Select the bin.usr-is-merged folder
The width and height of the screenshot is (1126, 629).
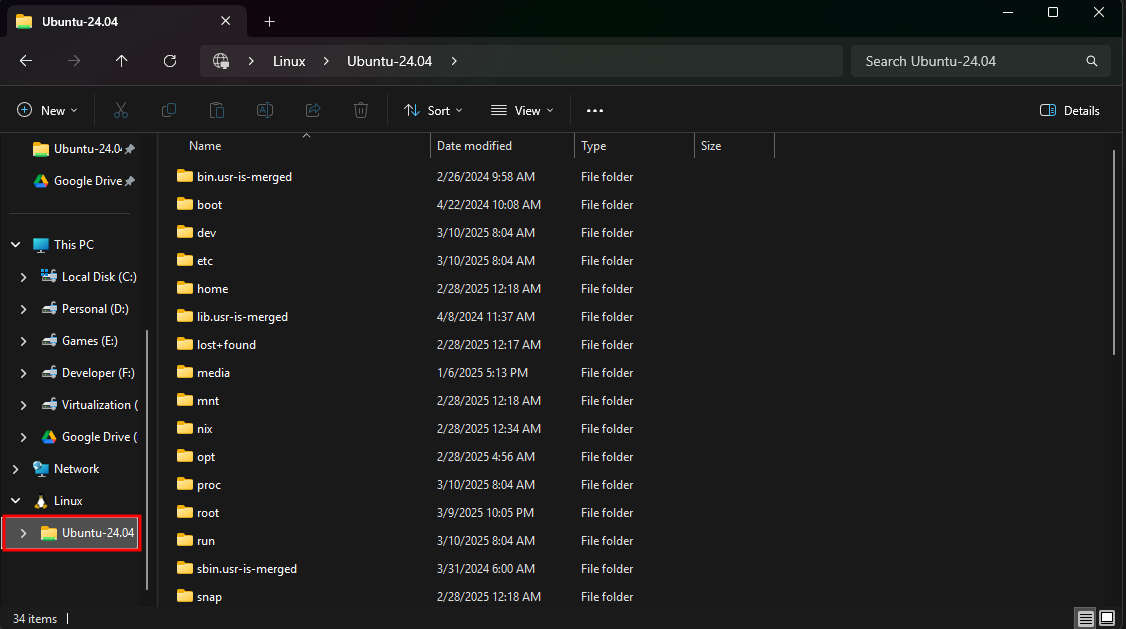tap(235, 177)
